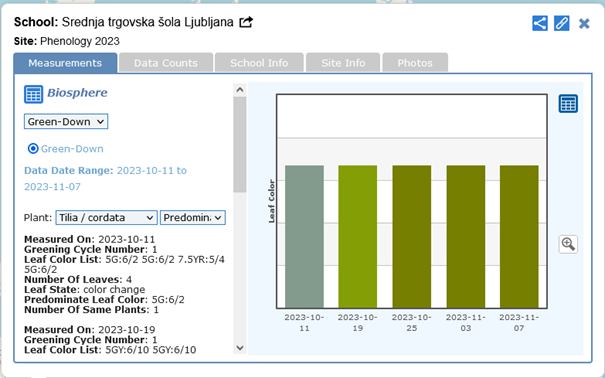Screen dimensions: 605x378
Task: Open the School Info tab
Action: [x=259, y=63]
